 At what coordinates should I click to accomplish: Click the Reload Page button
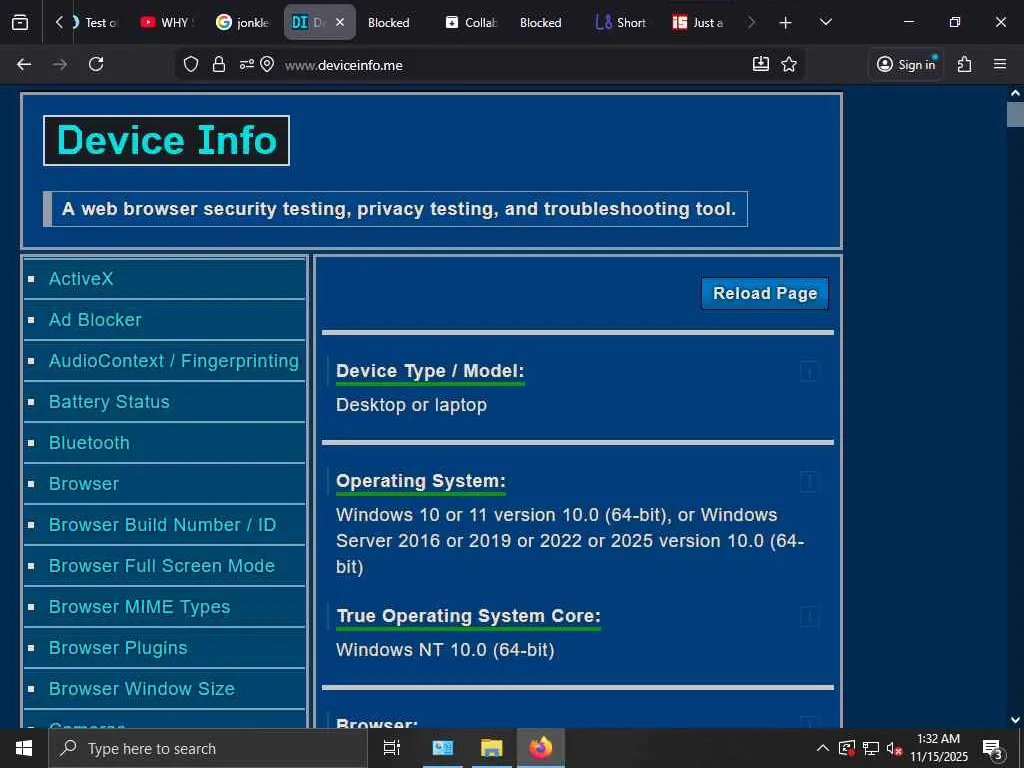point(764,293)
